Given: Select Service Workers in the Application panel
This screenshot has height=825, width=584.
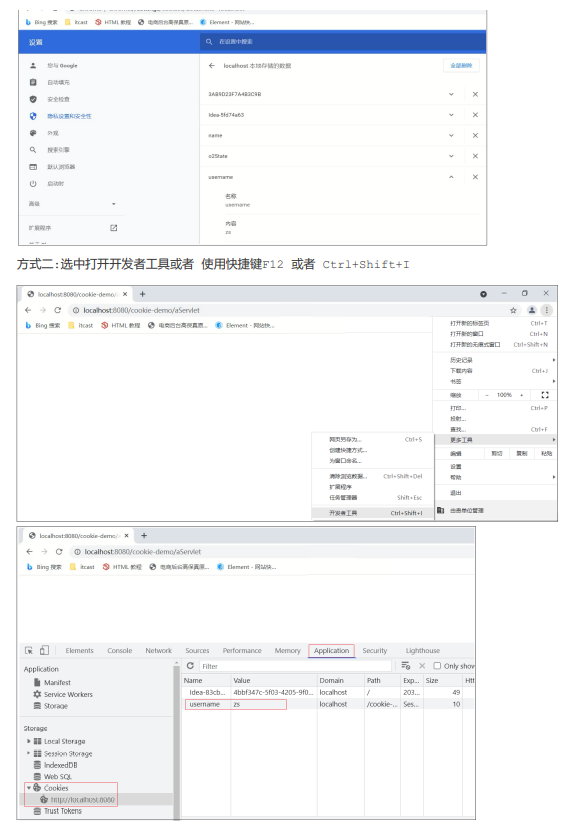Looking at the screenshot, I should (x=68, y=695).
